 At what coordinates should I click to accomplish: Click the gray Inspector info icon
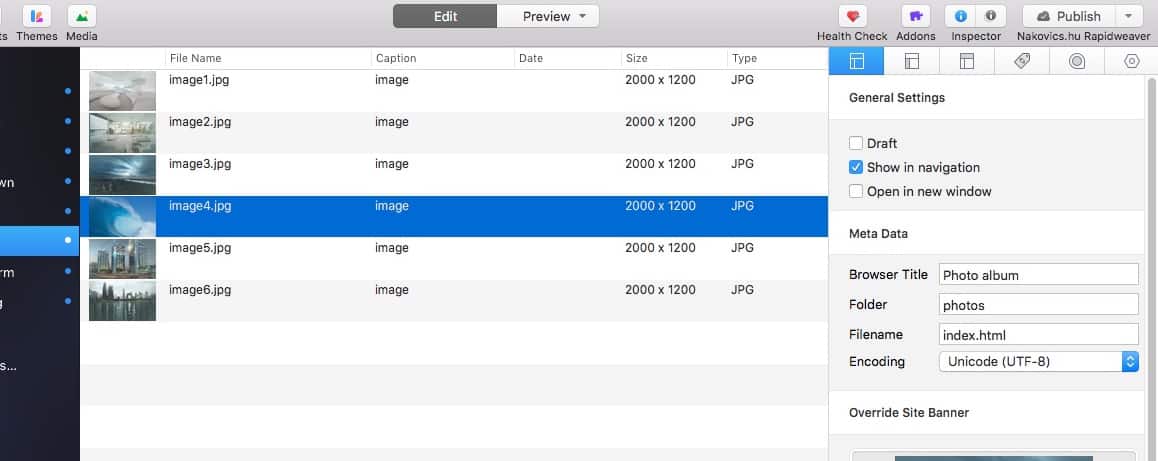tap(991, 16)
